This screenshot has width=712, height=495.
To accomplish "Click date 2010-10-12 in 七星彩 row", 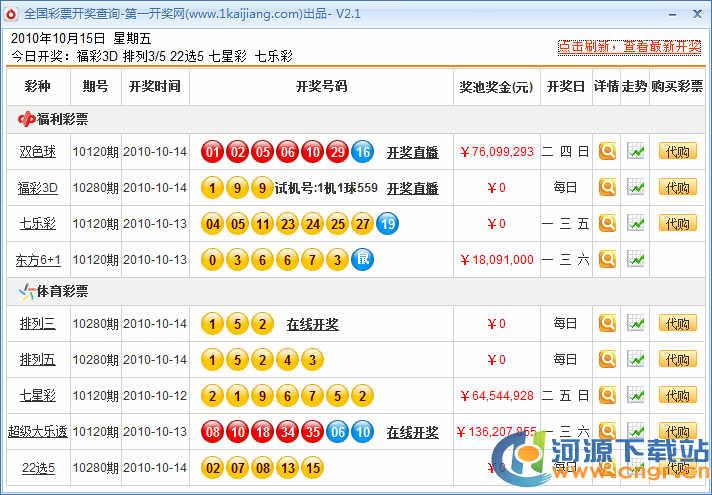I will coord(155,396).
